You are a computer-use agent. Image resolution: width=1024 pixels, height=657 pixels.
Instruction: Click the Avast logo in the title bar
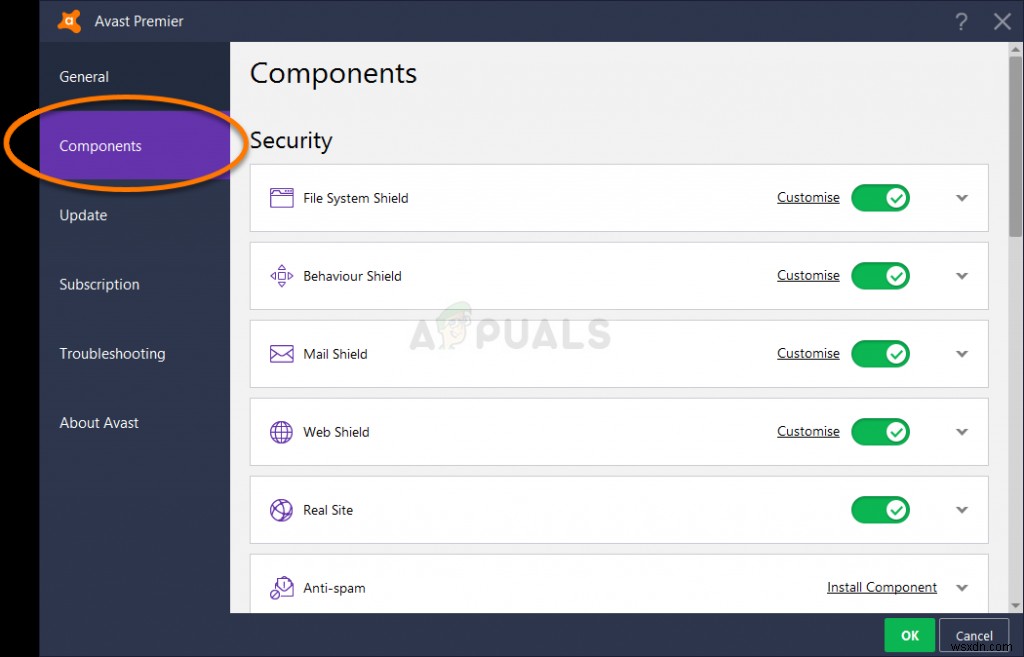68,20
